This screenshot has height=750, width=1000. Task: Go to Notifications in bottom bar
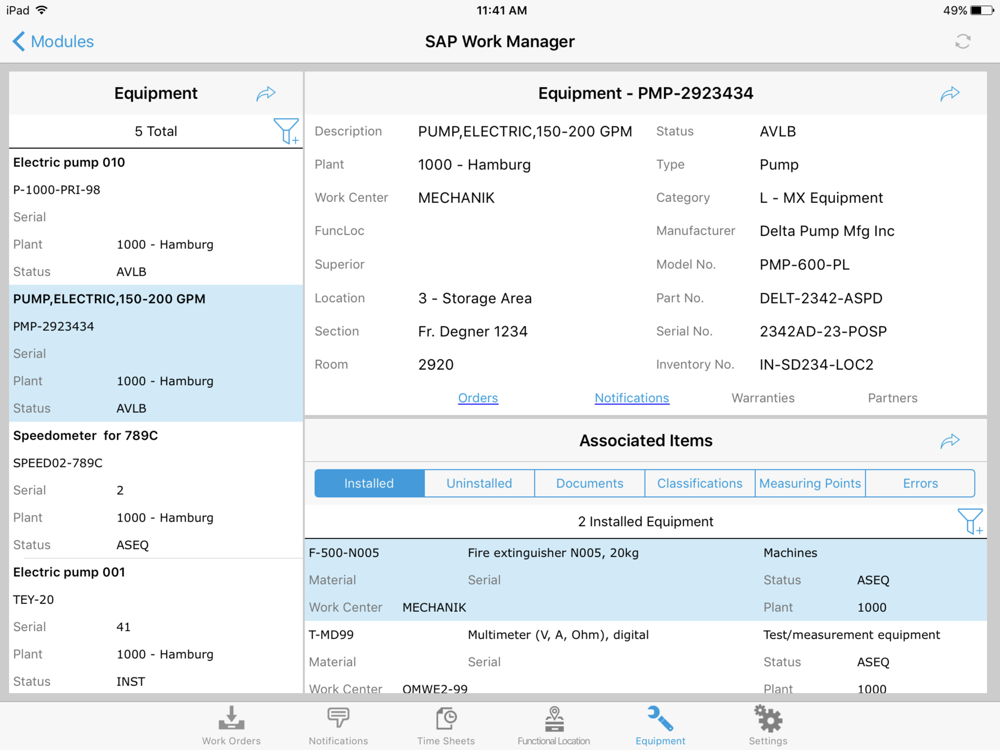point(338,725)
